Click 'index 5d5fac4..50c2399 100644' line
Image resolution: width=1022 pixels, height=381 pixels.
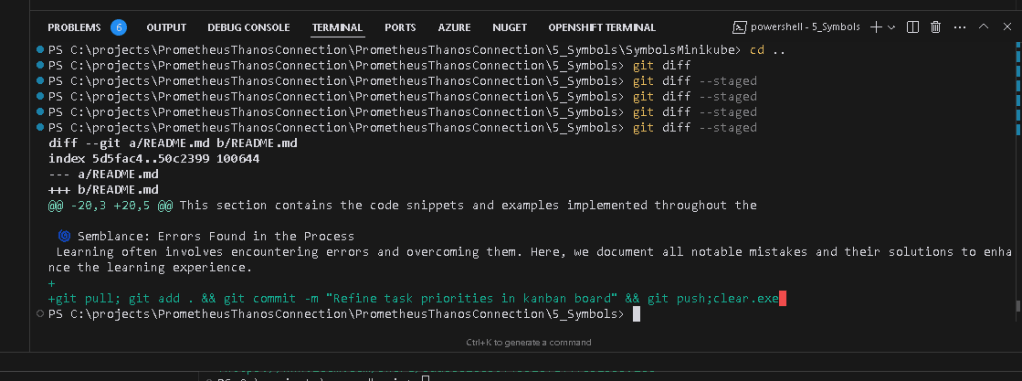154,158
